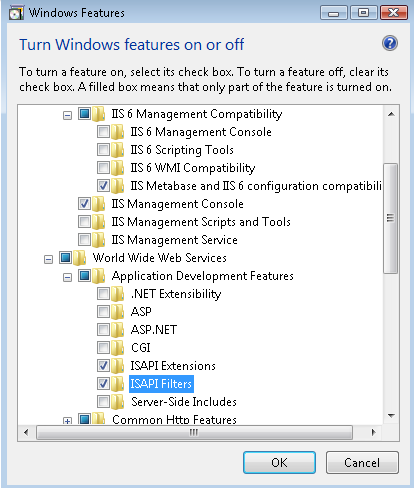
Task: Enable IIS 6 Management Console checkbox
Action: tap(103, 132)
